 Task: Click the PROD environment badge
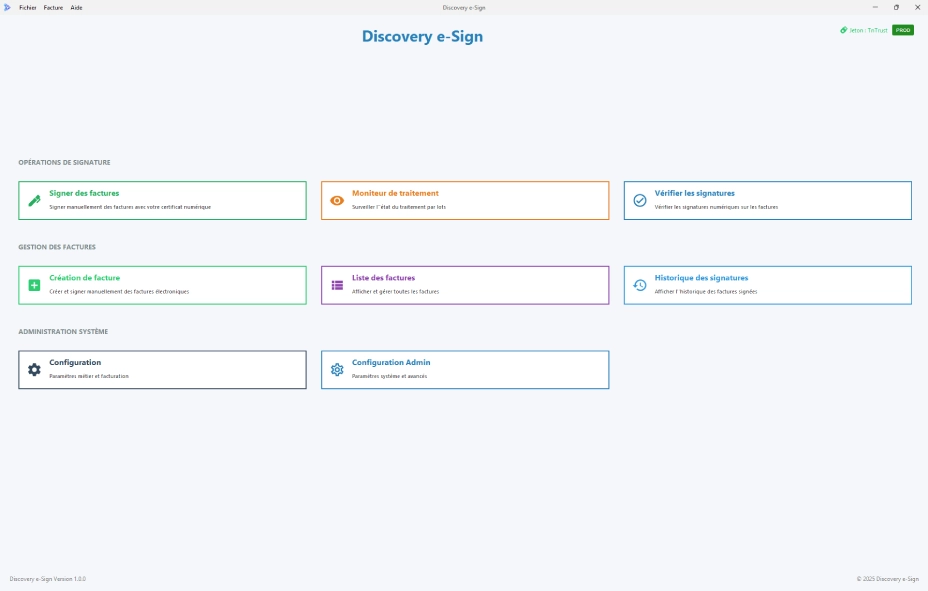point(902,29)
